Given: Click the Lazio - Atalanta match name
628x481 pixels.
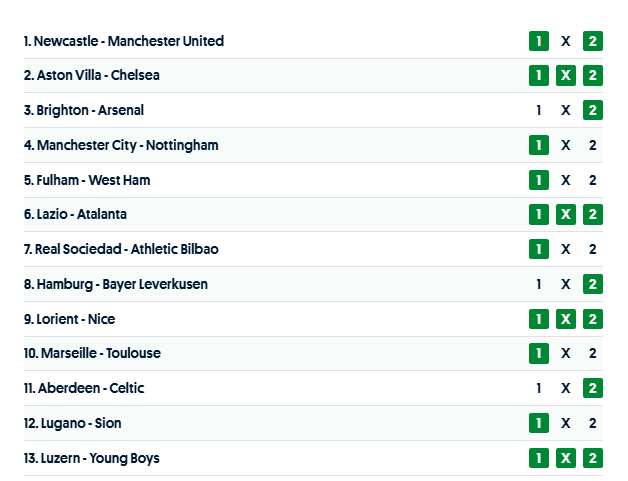Looking at the screenshot, I should click(x=75, y=214).
